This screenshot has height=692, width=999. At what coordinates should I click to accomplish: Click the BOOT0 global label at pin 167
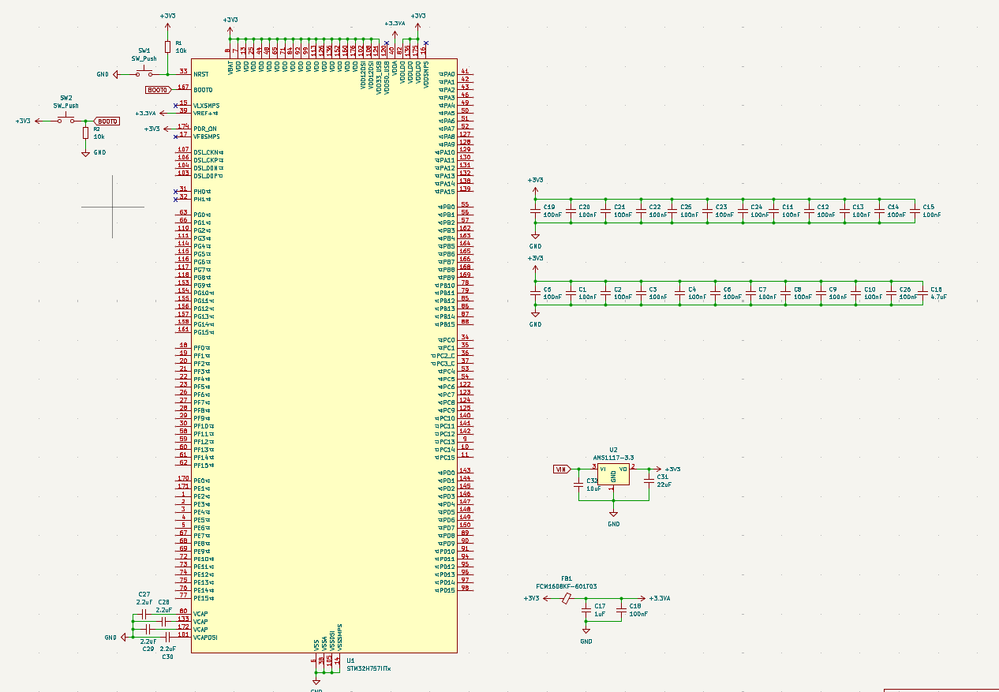point(159,90)
